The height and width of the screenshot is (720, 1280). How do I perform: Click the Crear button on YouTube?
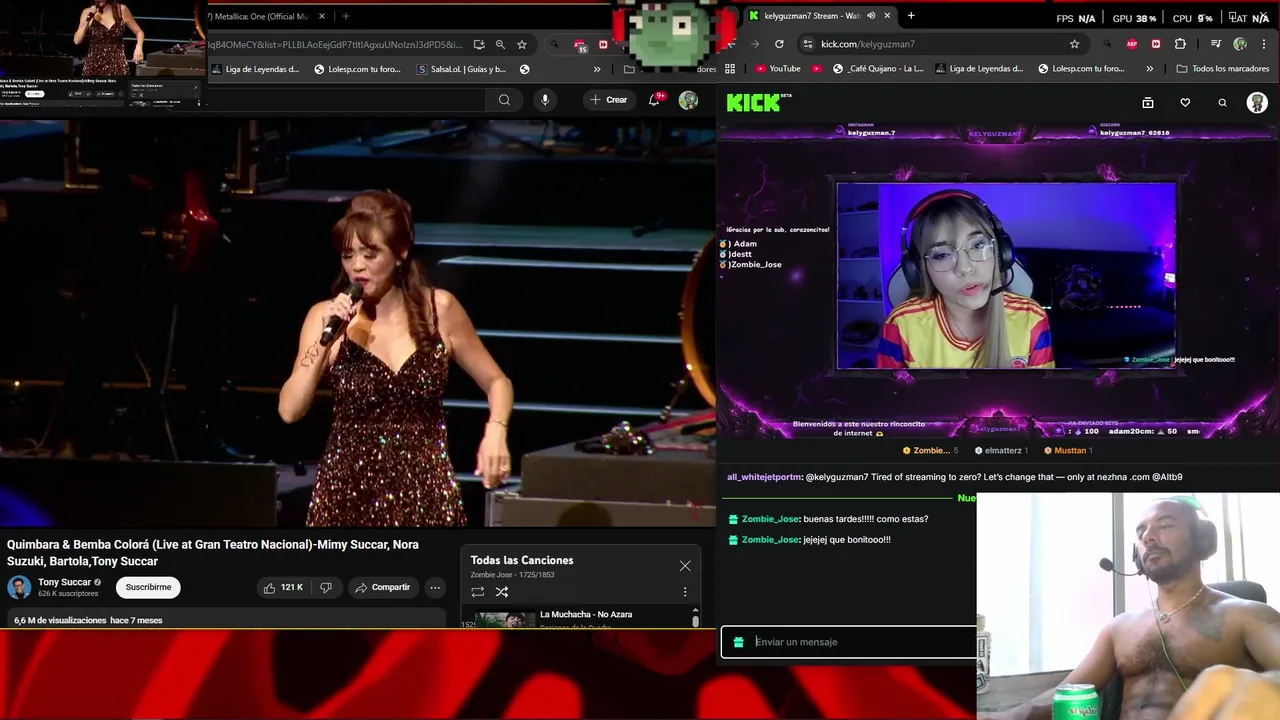[609, 100]
